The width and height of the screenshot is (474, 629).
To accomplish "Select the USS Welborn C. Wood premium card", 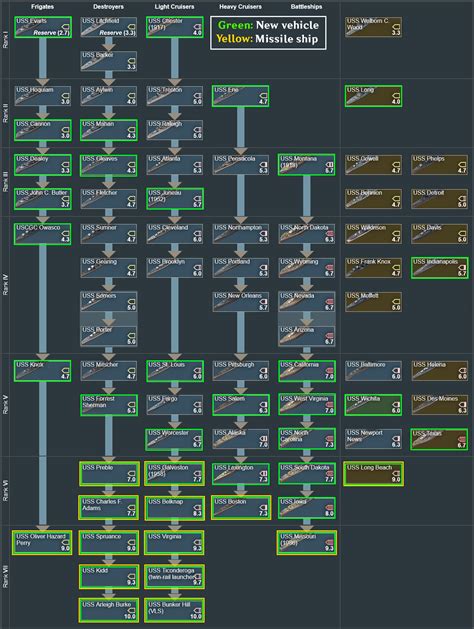I will coord(373,27).
